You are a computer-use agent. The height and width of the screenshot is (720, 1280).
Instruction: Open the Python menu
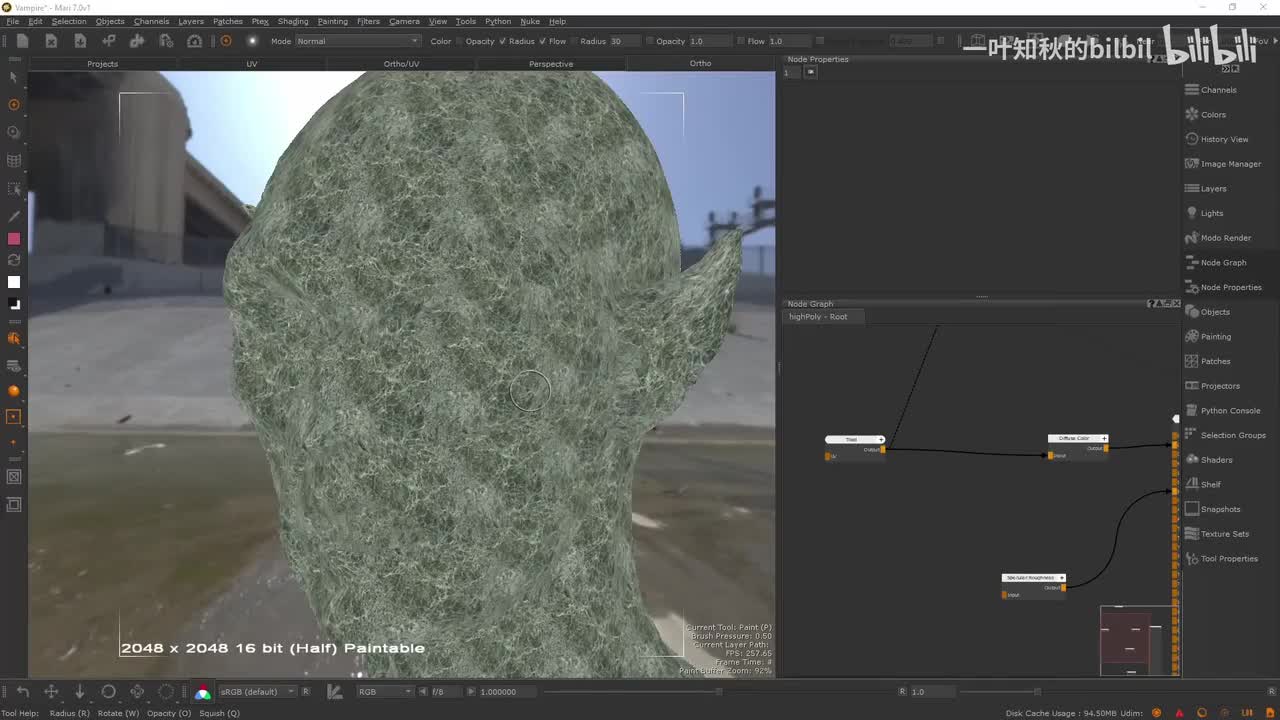[x=498, y=21]
